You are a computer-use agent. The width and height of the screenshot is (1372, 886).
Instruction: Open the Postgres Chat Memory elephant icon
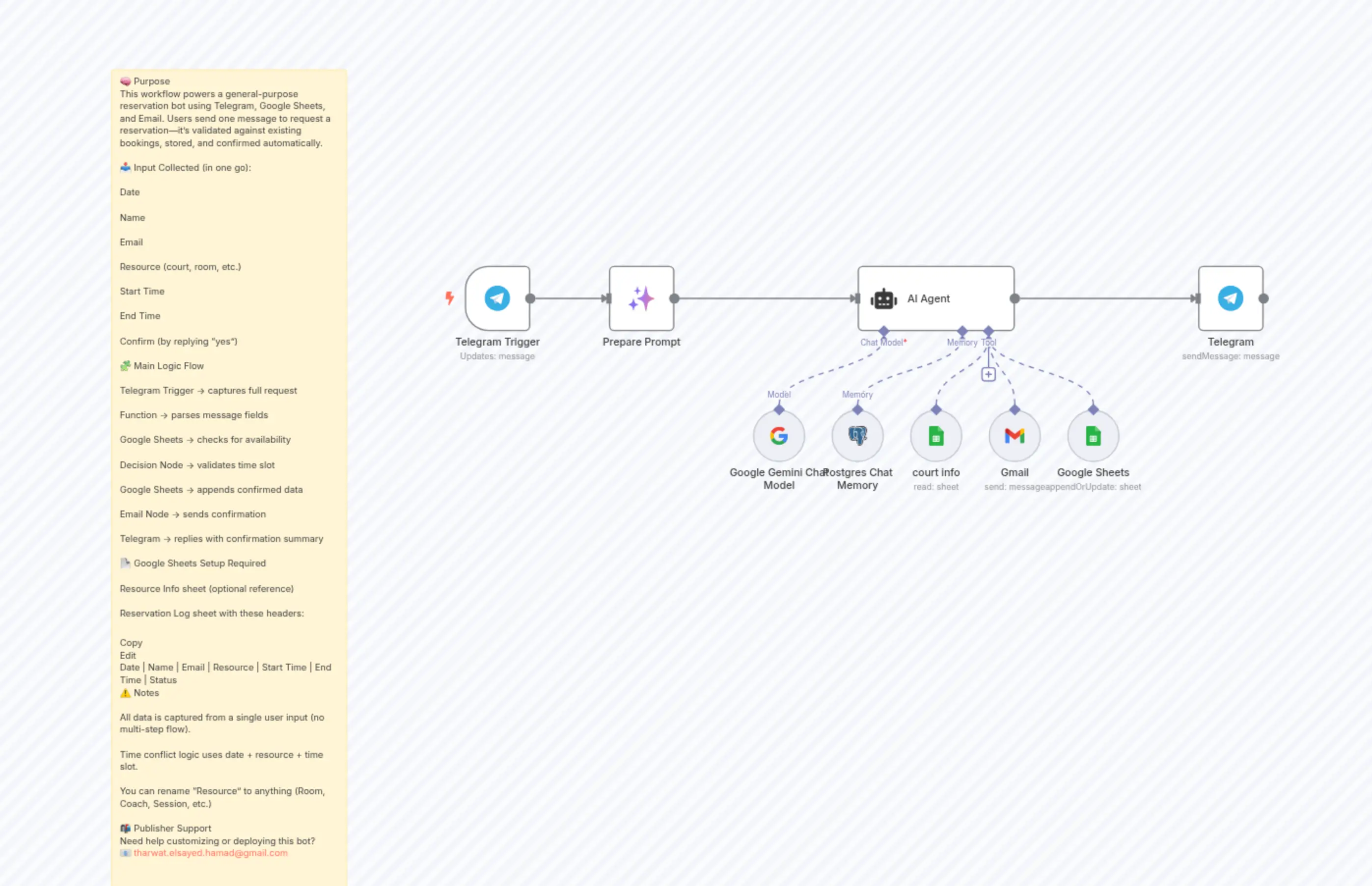(857, 436)
